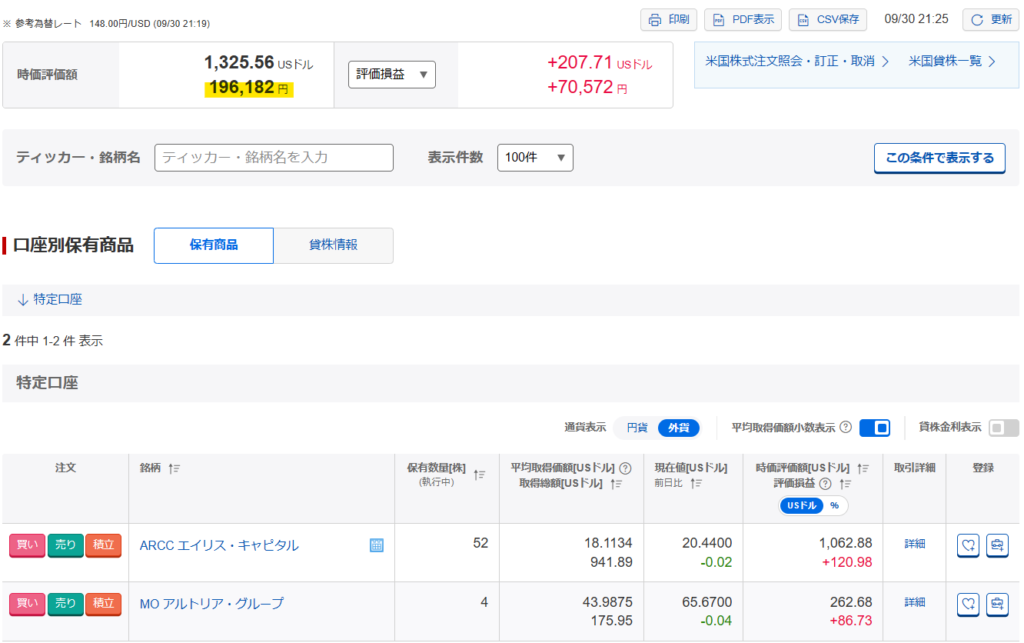1024x643 pixels.
Task: Add ARCC to favorites with heart icon
Action: pos(967,545)
